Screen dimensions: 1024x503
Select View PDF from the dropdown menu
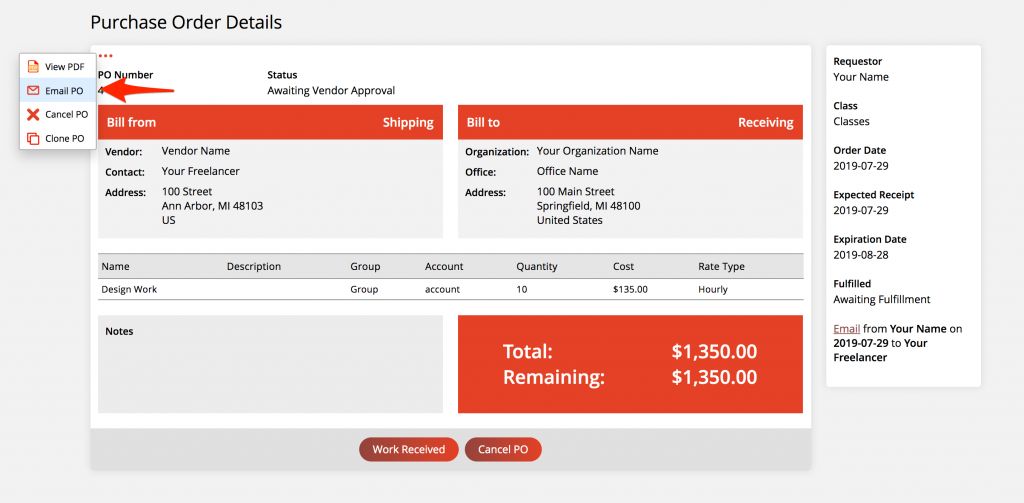(58, 67)
